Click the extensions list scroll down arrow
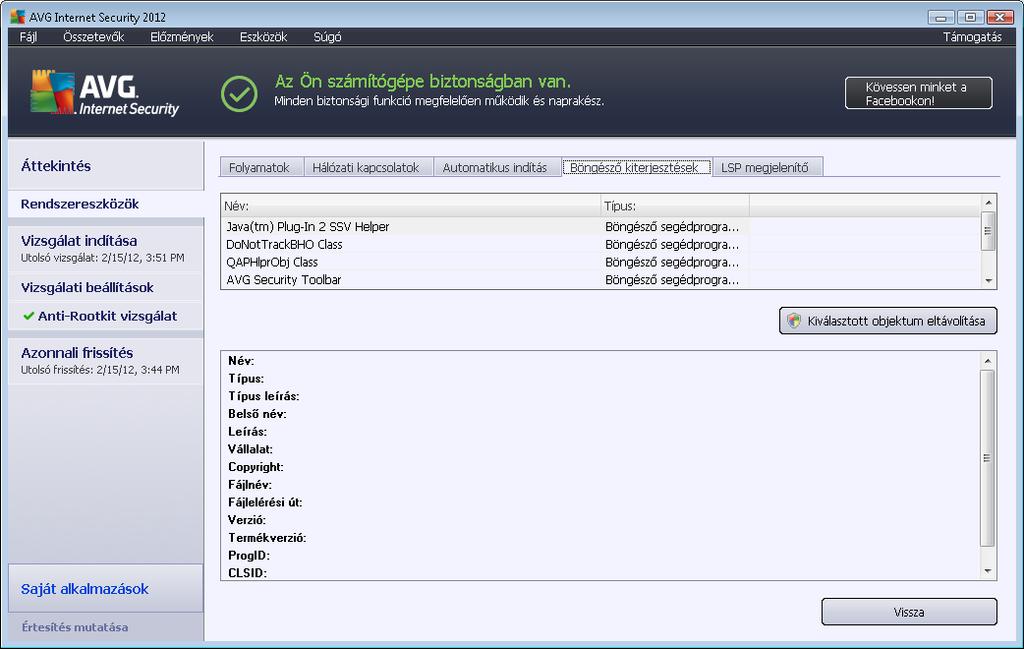1024x649 pixels. pyautogui.click(x=988, y=280)
